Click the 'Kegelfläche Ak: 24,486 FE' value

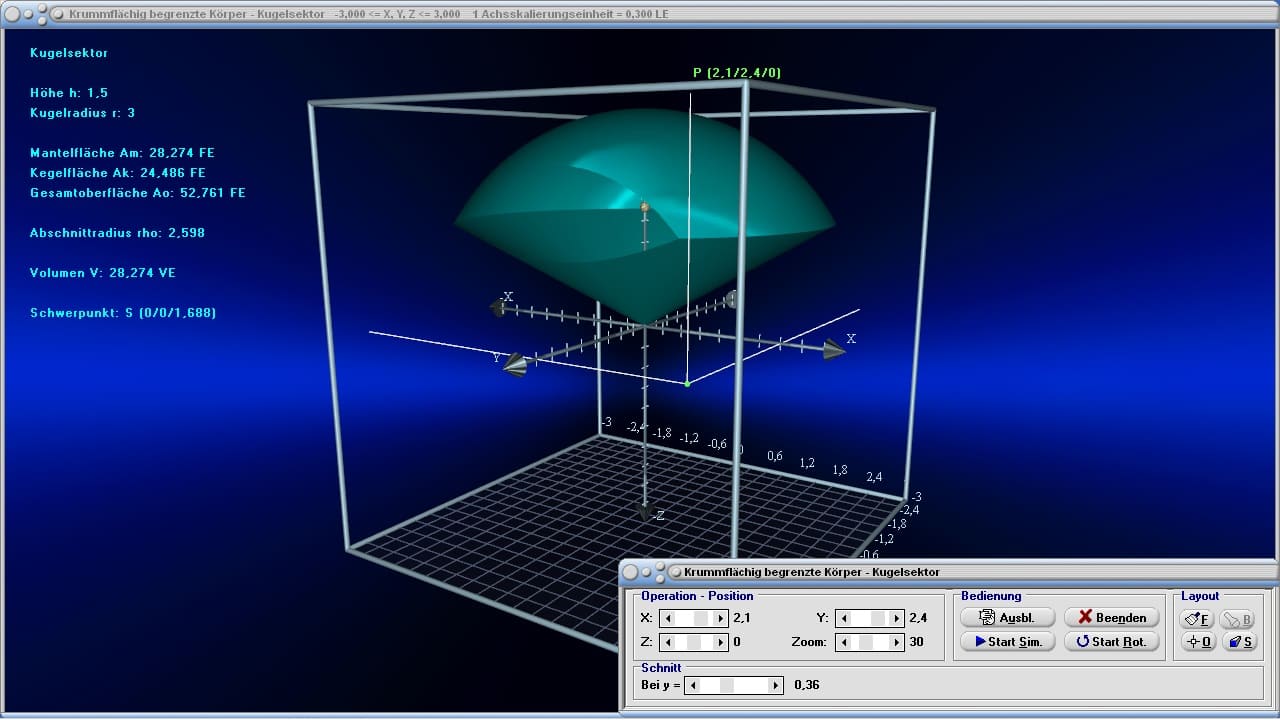coord(118,173)
